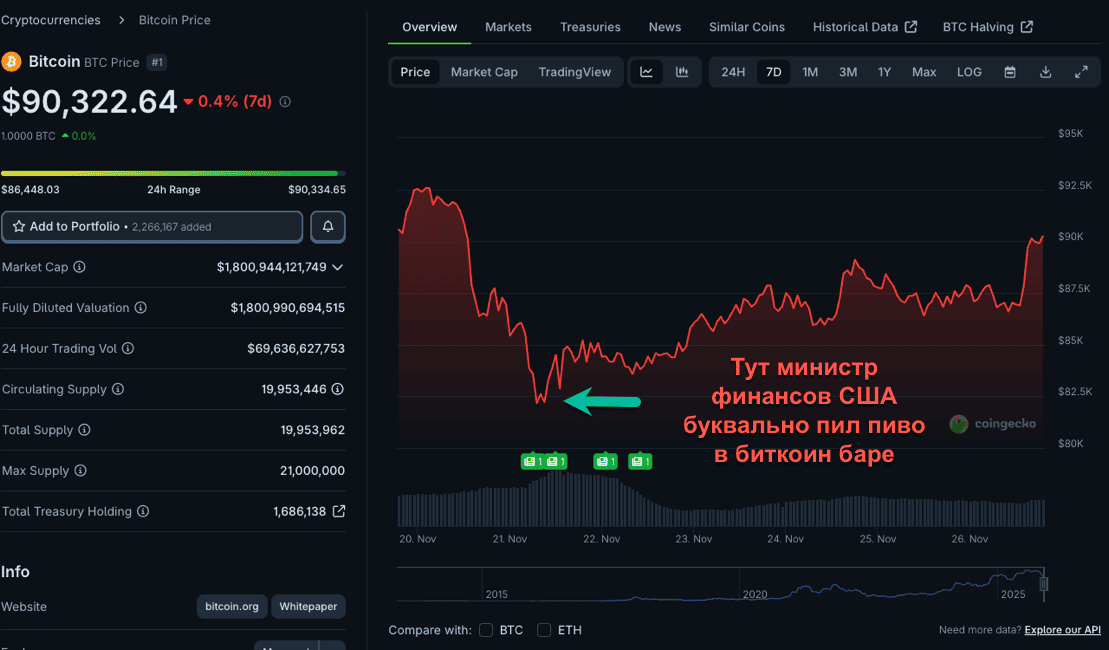Open the calendar date range picker

tap(1010, 72)
